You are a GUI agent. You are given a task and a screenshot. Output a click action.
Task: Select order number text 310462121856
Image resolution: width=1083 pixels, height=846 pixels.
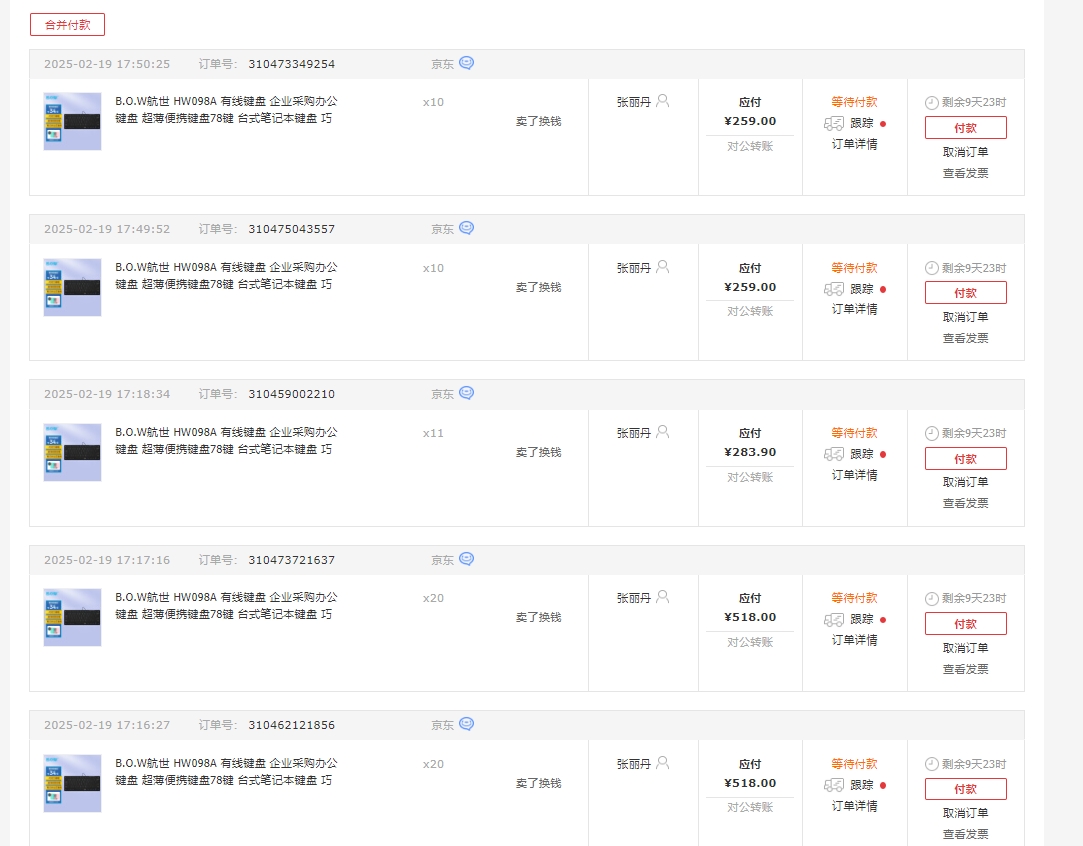point(291,725)
